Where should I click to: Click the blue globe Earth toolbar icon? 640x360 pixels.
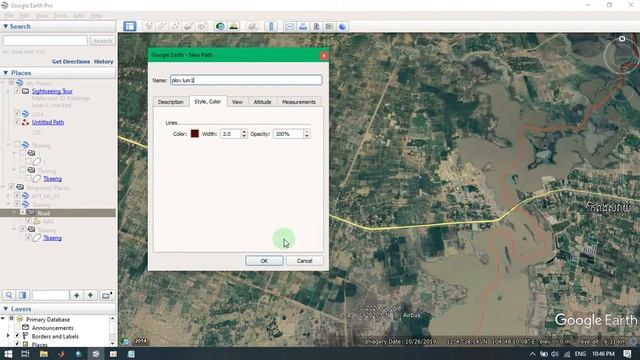[342, 27]
